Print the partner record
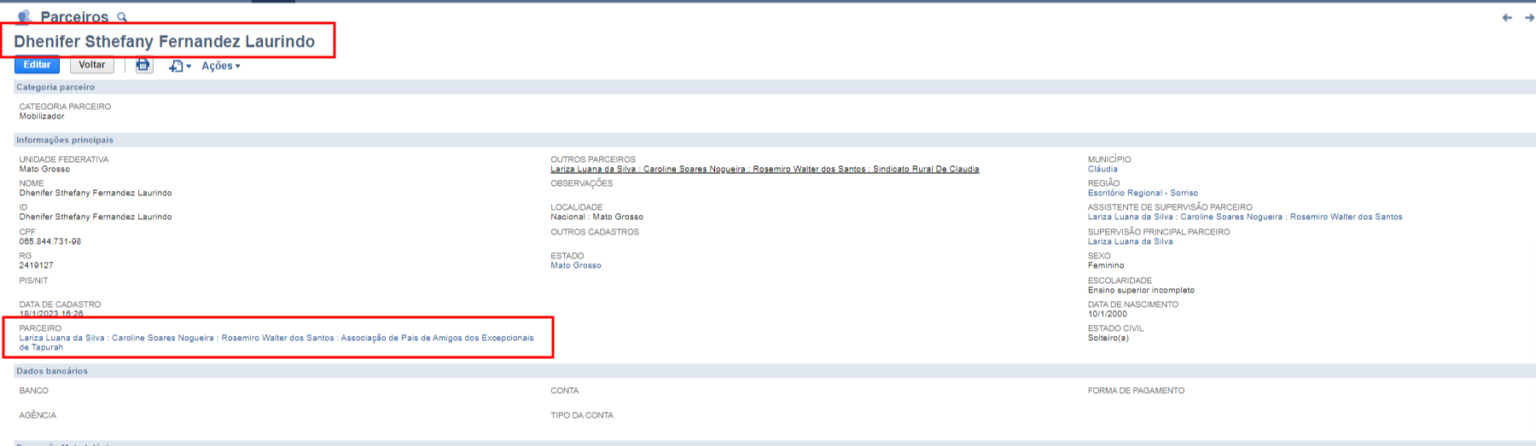 tap(143, 65)
